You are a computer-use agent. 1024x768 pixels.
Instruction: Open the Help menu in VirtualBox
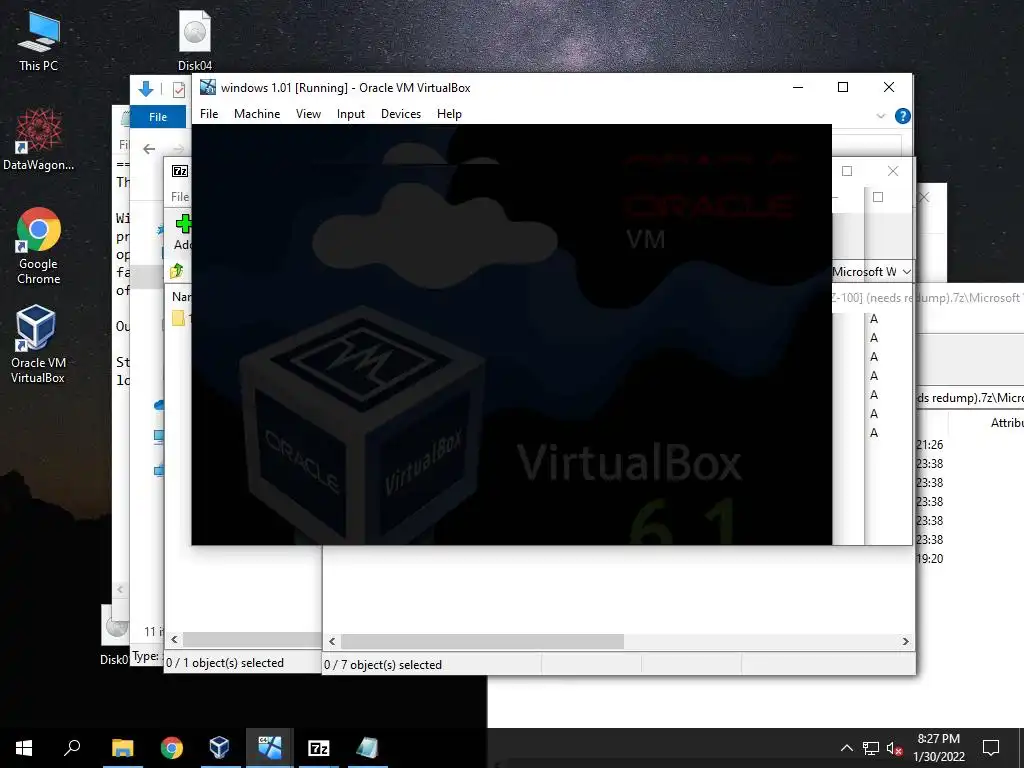[x=449, y=114]
